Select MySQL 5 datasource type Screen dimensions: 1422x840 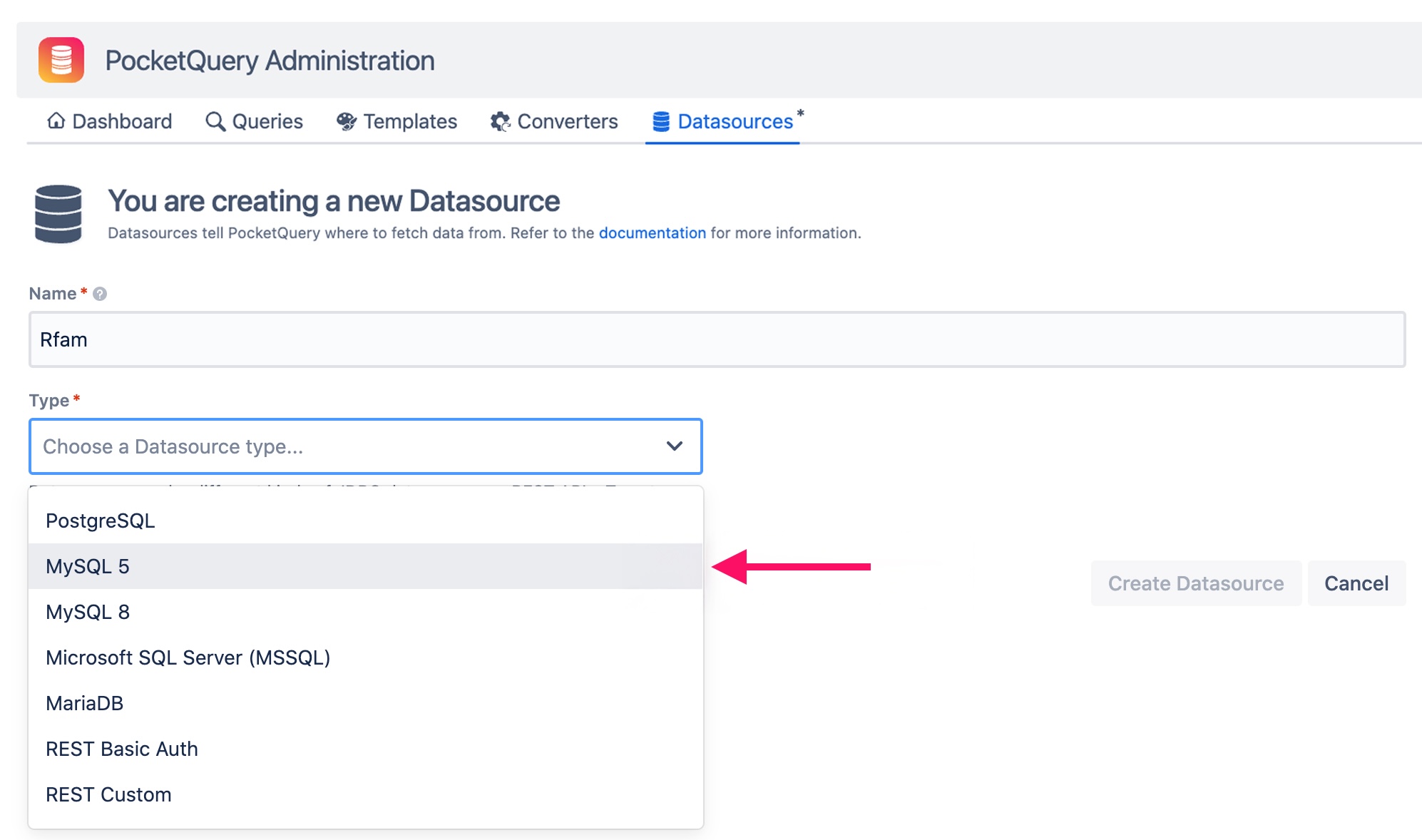pyautogui.click(x=365, y=566)
